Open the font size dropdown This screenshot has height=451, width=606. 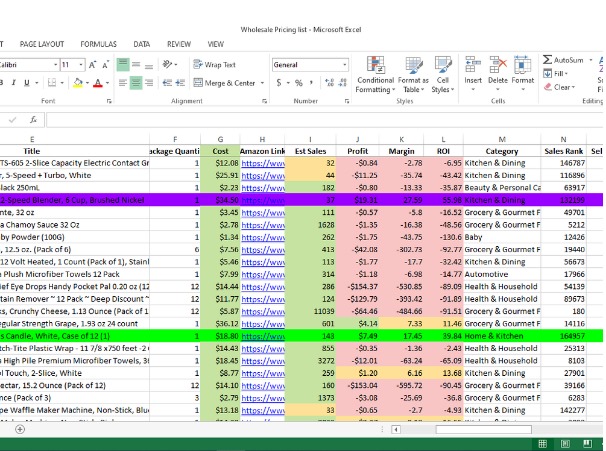click(81, 65)
